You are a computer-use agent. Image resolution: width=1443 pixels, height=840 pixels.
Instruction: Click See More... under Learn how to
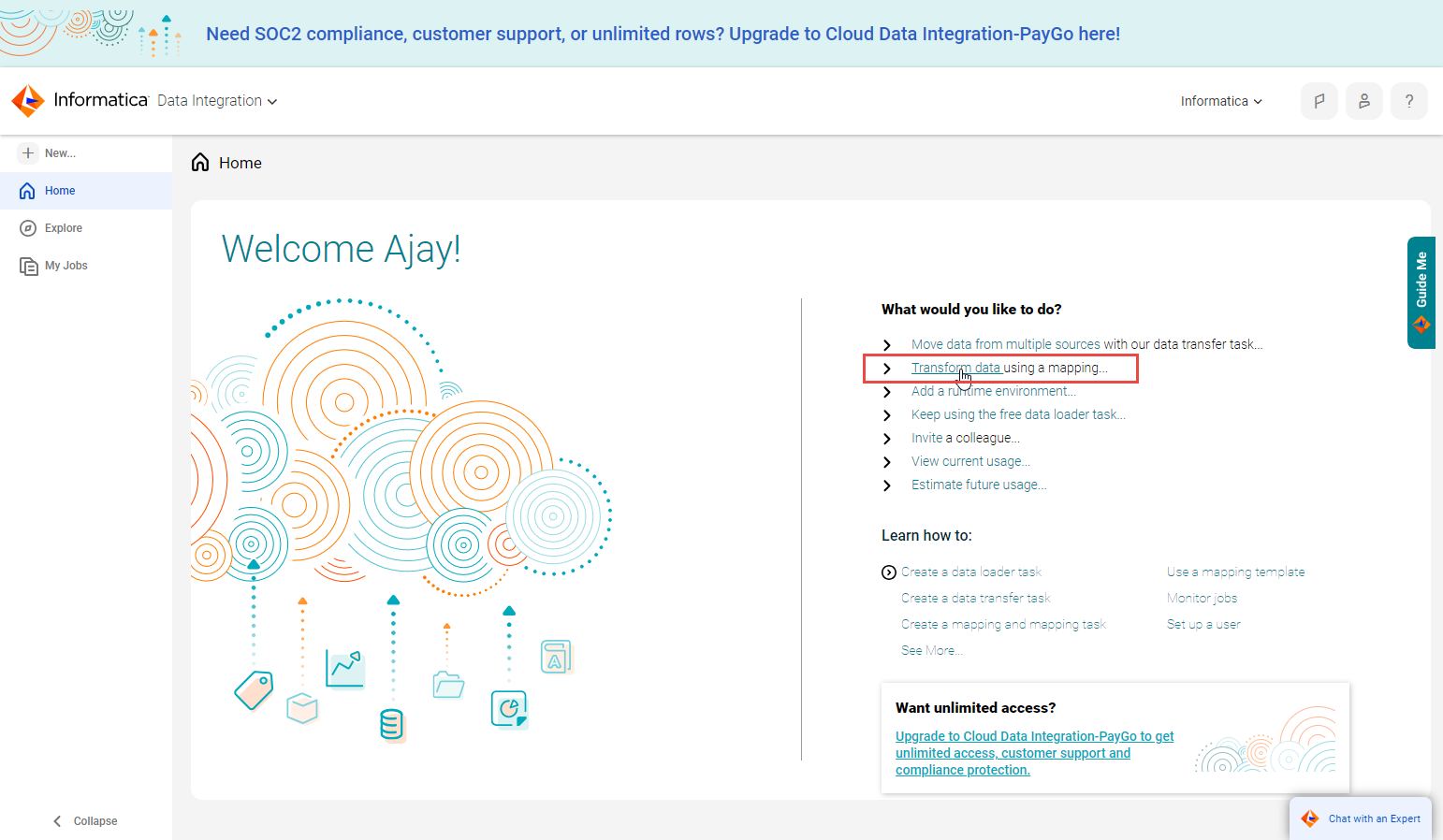pos(932,650)
